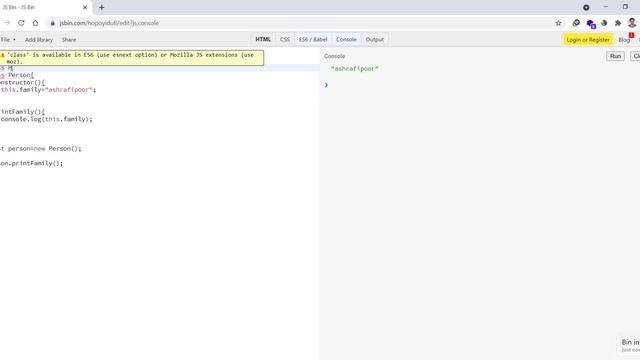
Task: Bookmark this page with the star icon
Action: (558, 23)
